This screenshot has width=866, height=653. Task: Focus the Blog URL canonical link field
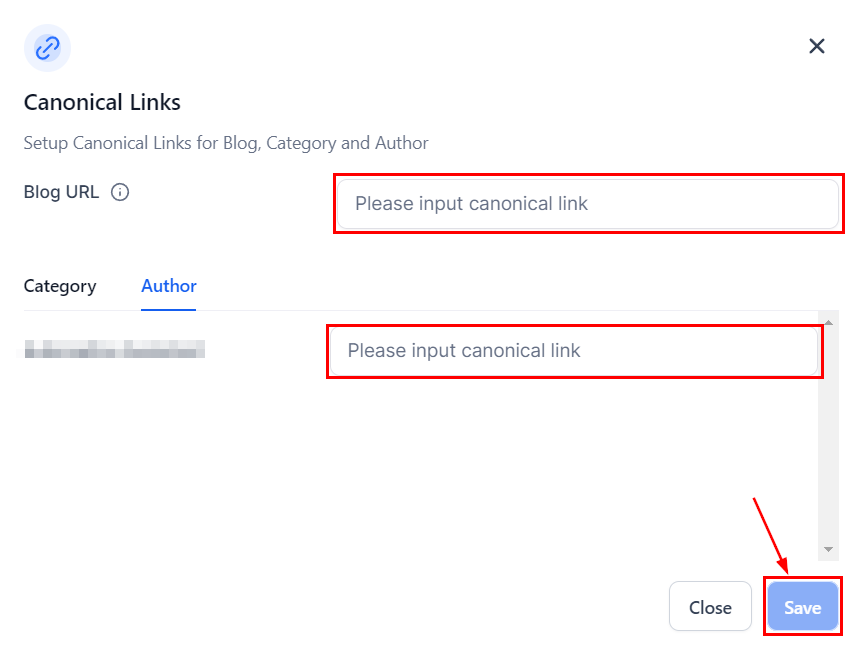pos(587,204)
